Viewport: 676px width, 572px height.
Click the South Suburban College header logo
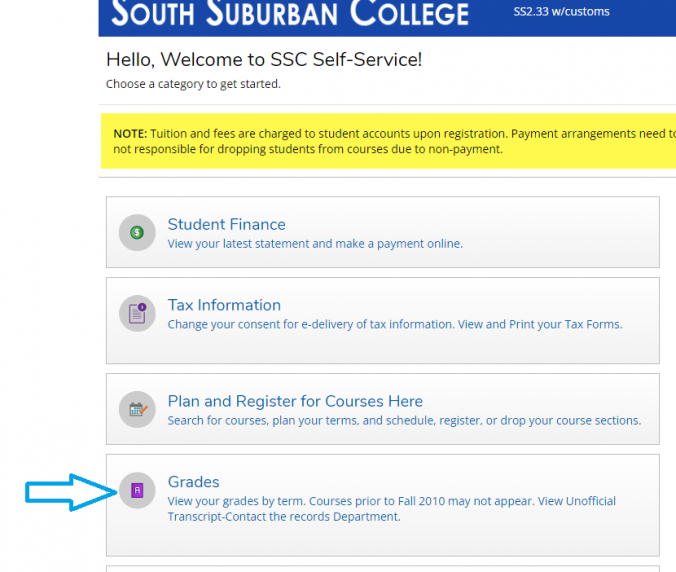pos(289,14)
